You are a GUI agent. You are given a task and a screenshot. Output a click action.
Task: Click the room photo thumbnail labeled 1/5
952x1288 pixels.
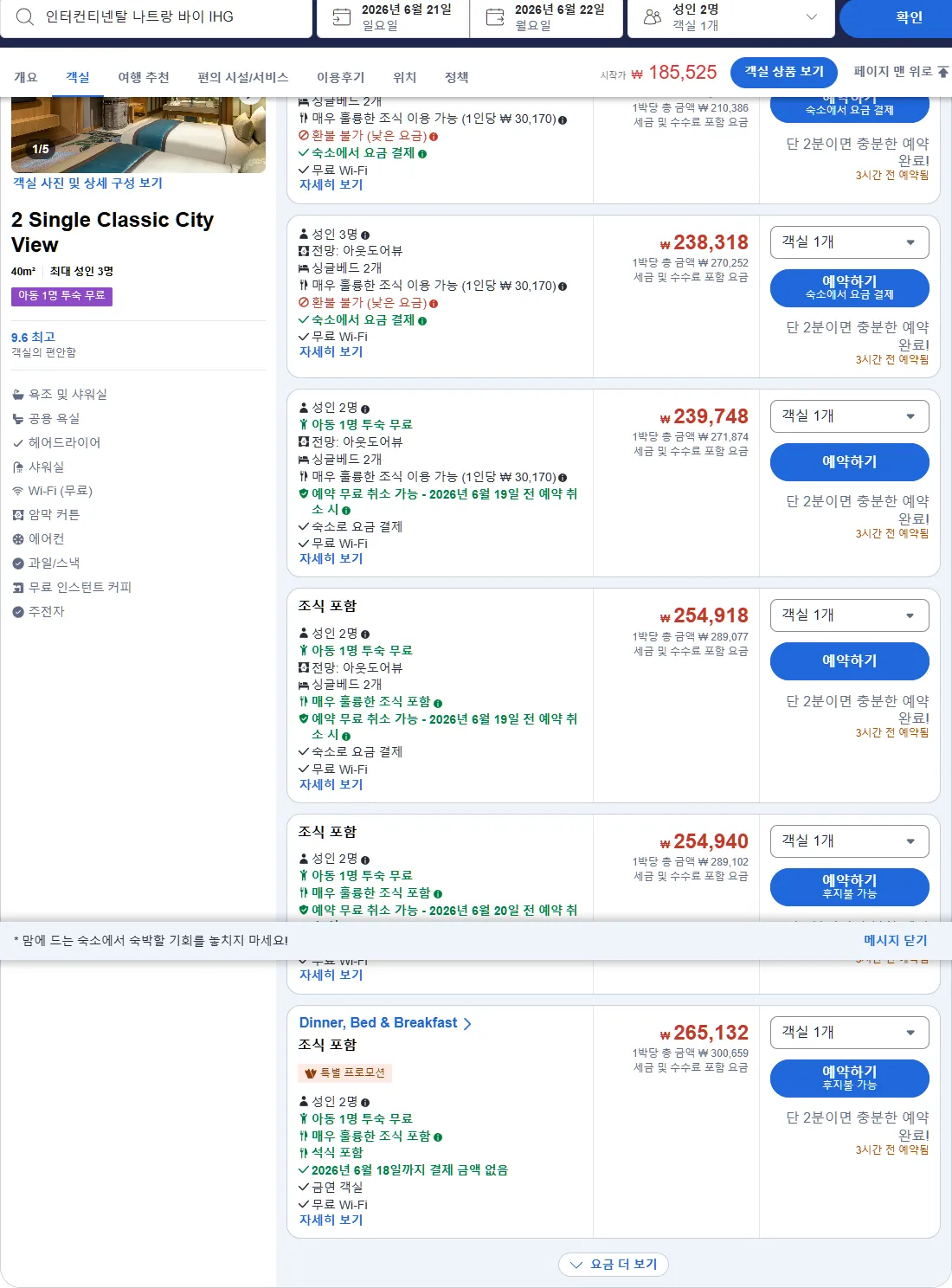(138, 135)
